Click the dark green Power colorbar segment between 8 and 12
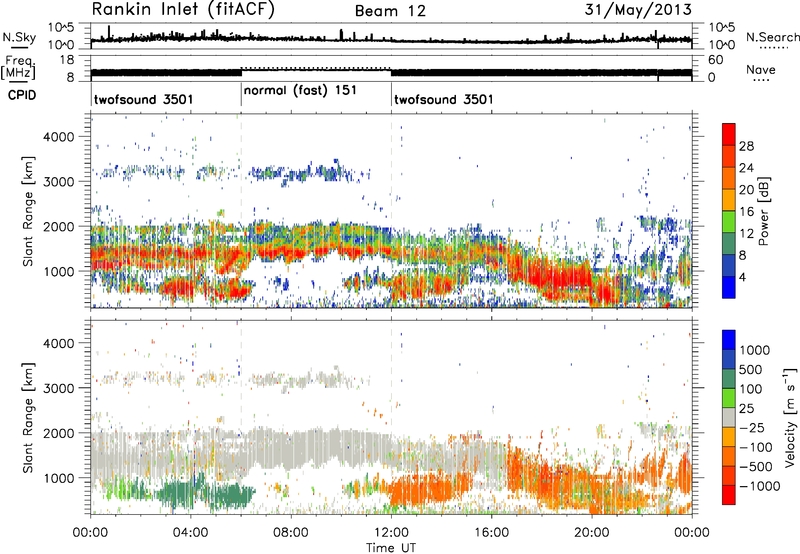 [x=729, y=244]
